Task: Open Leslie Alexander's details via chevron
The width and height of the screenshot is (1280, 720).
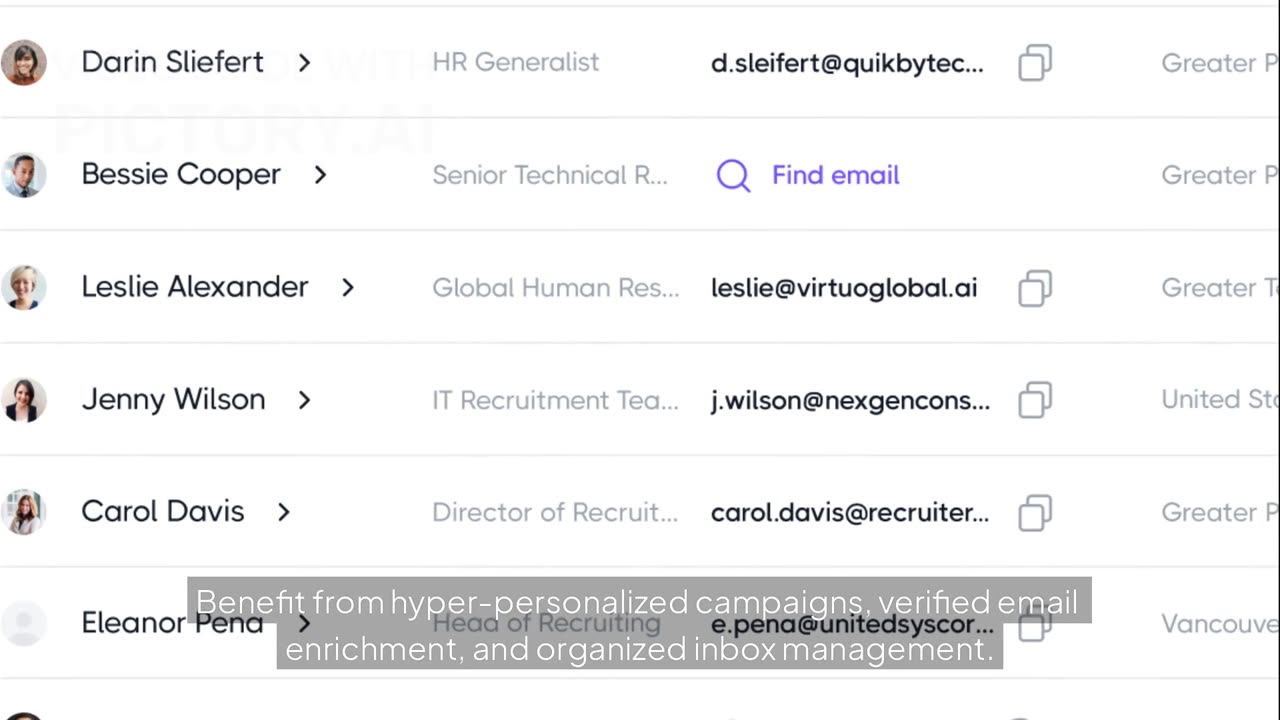Action: point(347,288)
